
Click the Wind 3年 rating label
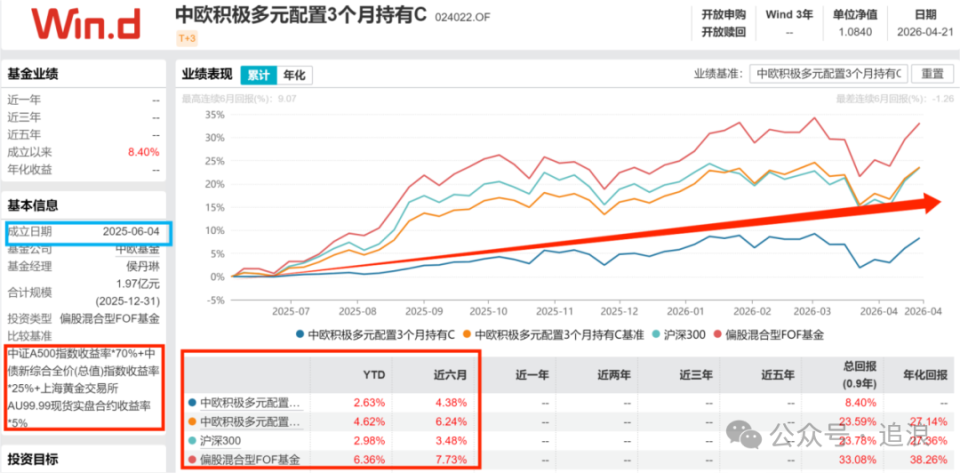point(789,14)
